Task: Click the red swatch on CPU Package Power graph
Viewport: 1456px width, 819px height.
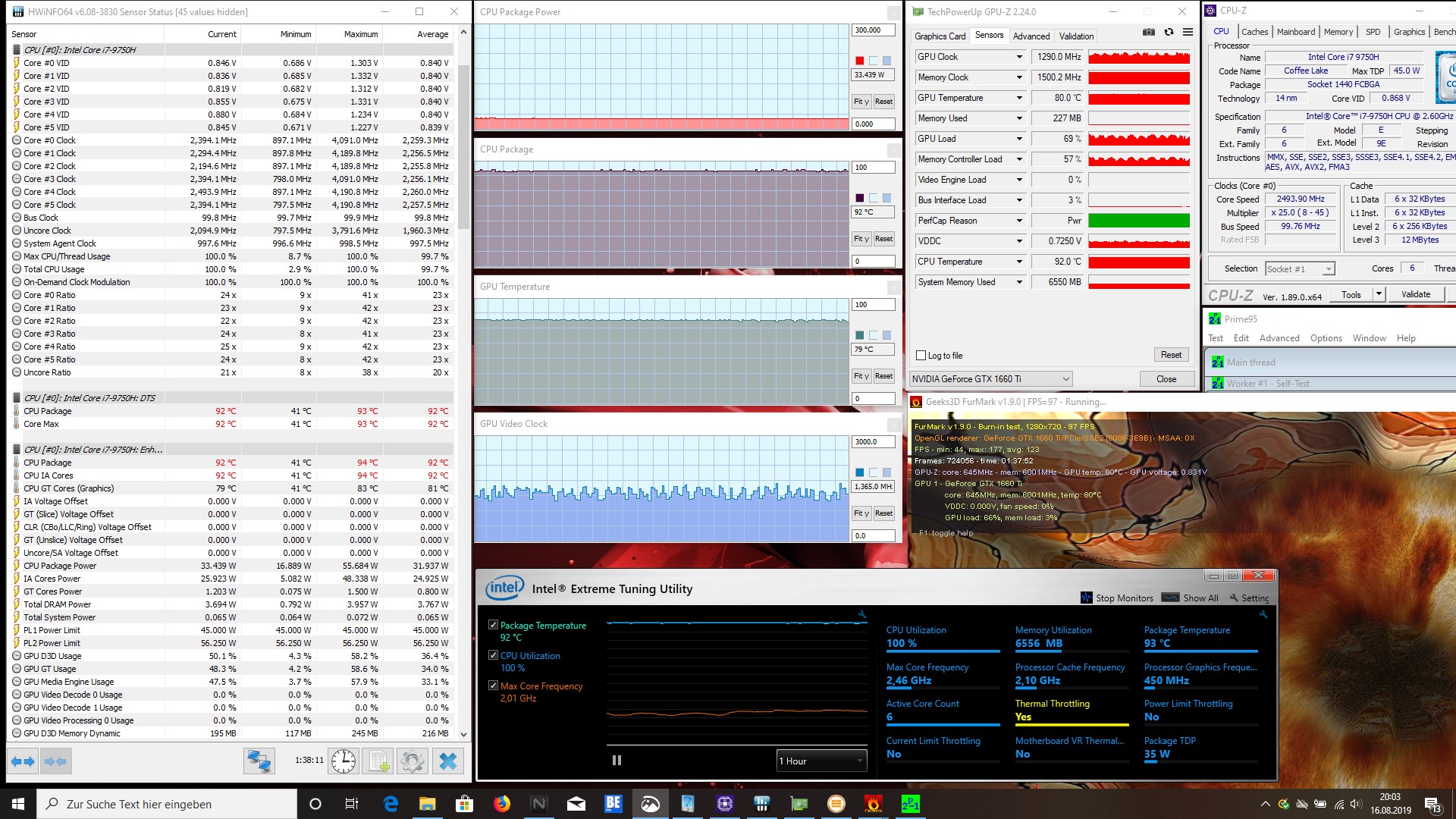Action: pyautogui.click(x=859, y=61)
